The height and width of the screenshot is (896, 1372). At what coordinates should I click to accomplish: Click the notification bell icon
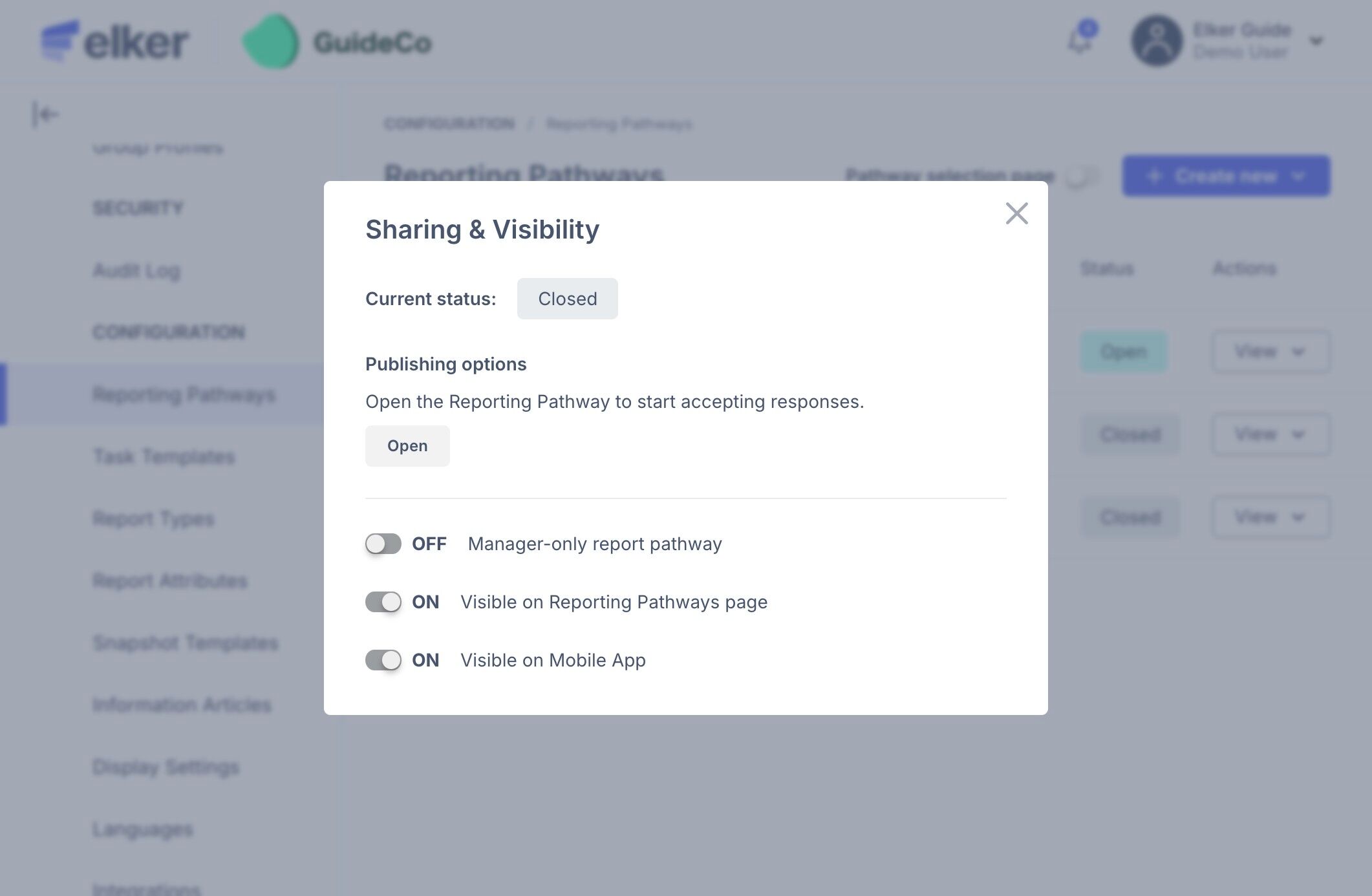[1080, 40]
